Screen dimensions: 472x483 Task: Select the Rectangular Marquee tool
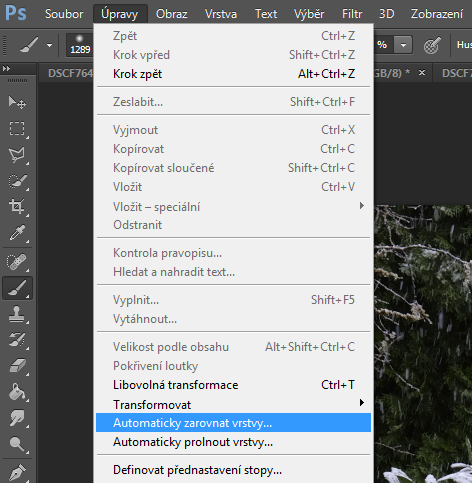17,128
